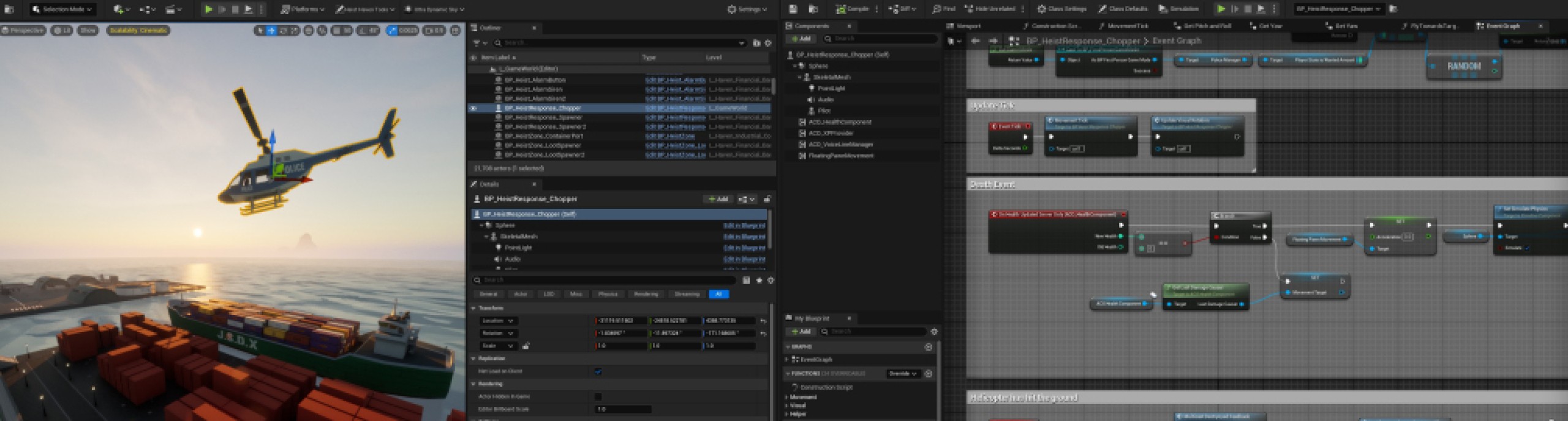This screenshot has height=421, width=1568.
Task: Switch to the Viewport tab in Blueprint editor
Action: tap(964, 26)
